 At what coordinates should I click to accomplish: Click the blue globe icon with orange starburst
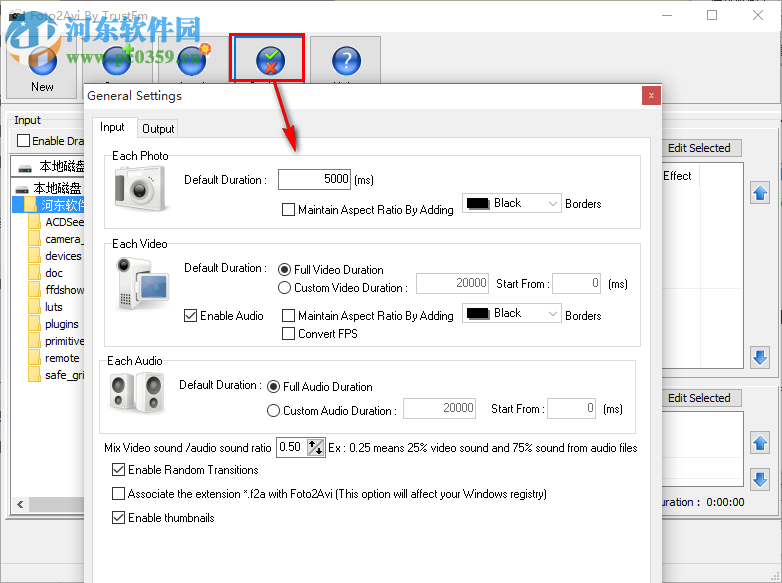(x=192, y=60)
